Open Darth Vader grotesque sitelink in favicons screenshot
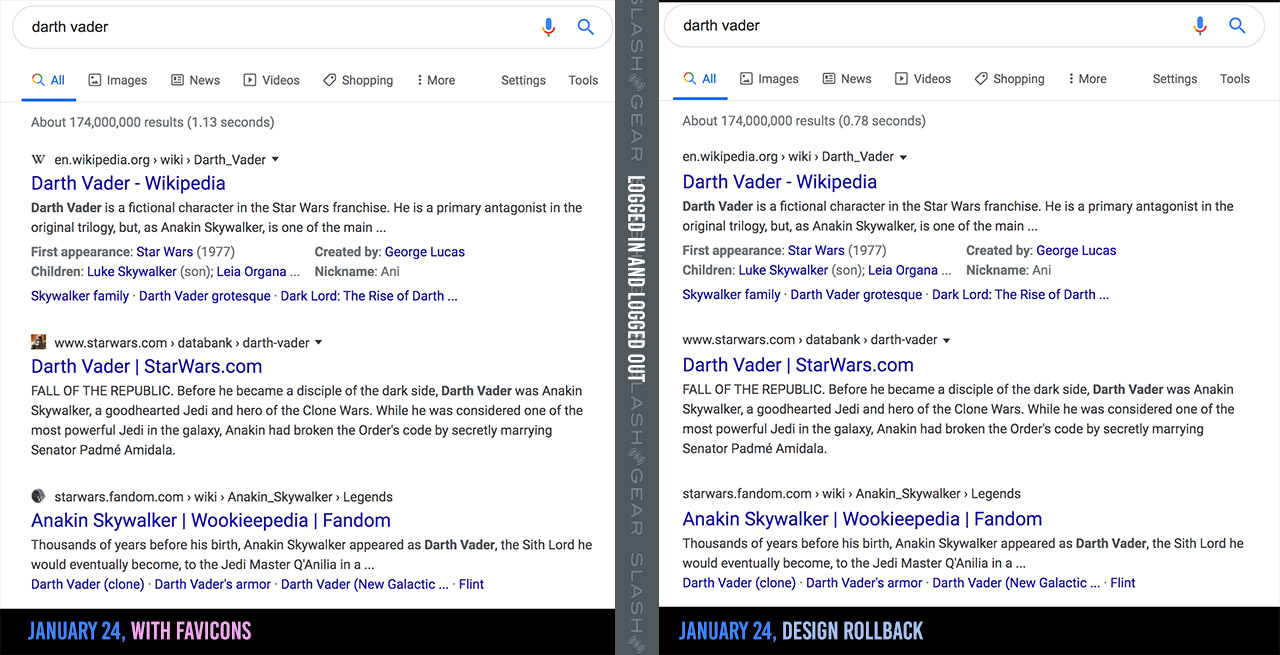 pos(205,296)
